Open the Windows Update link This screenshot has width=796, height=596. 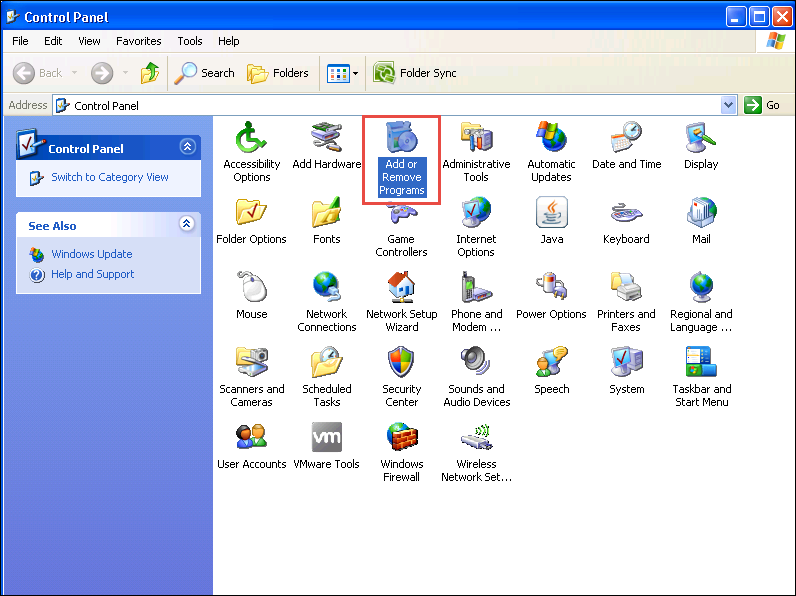click(x=91, y=254)
